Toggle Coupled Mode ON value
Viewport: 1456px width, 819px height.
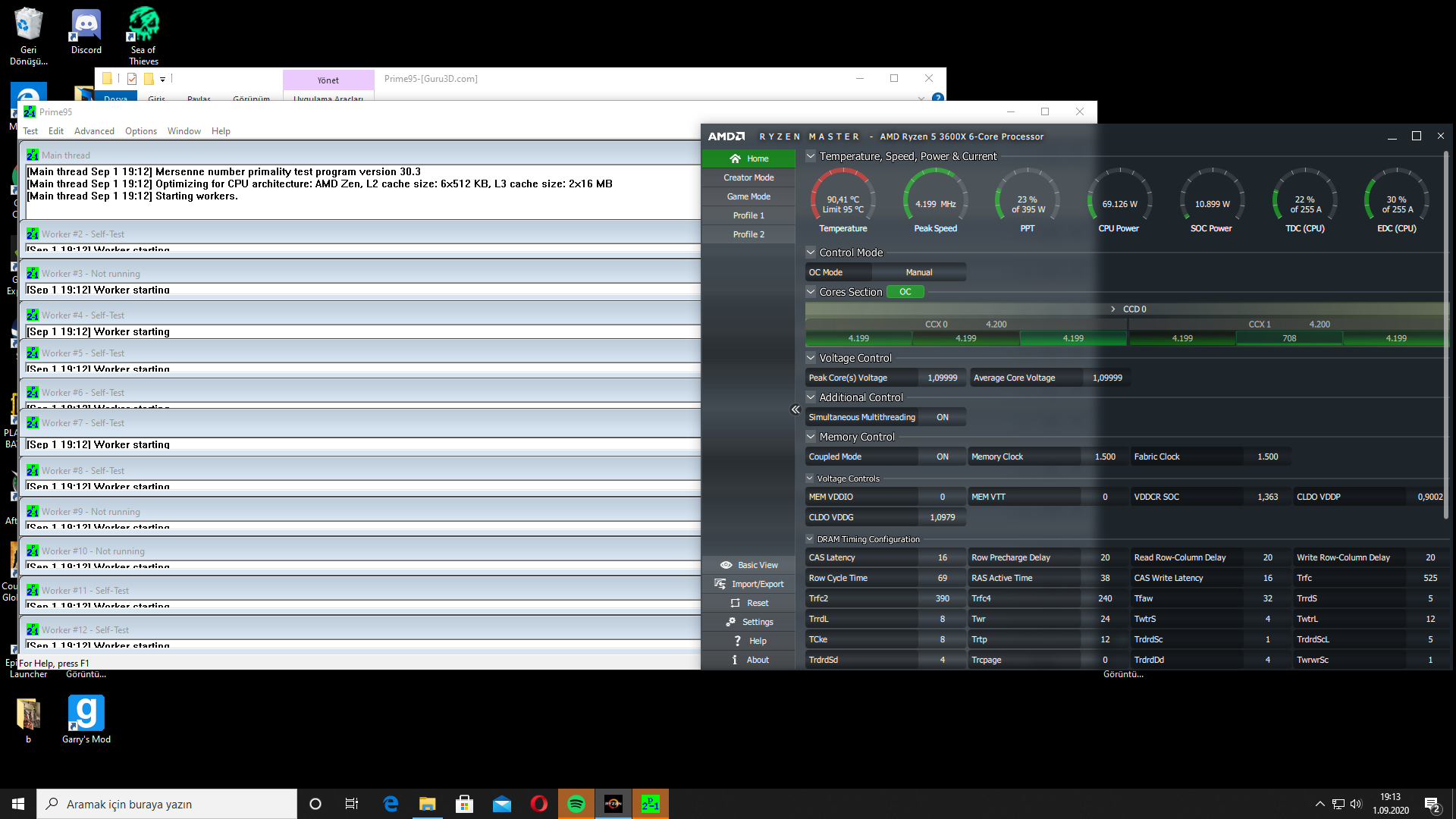tap(943, 457)
